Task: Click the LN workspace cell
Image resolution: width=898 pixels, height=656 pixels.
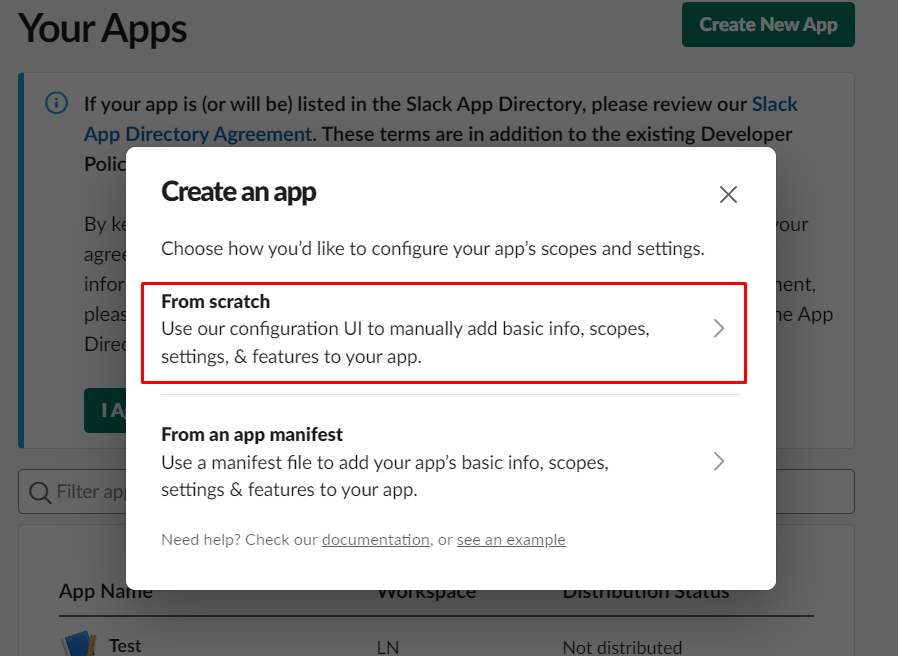Action: pyautogui.click(x=388, y=647)
